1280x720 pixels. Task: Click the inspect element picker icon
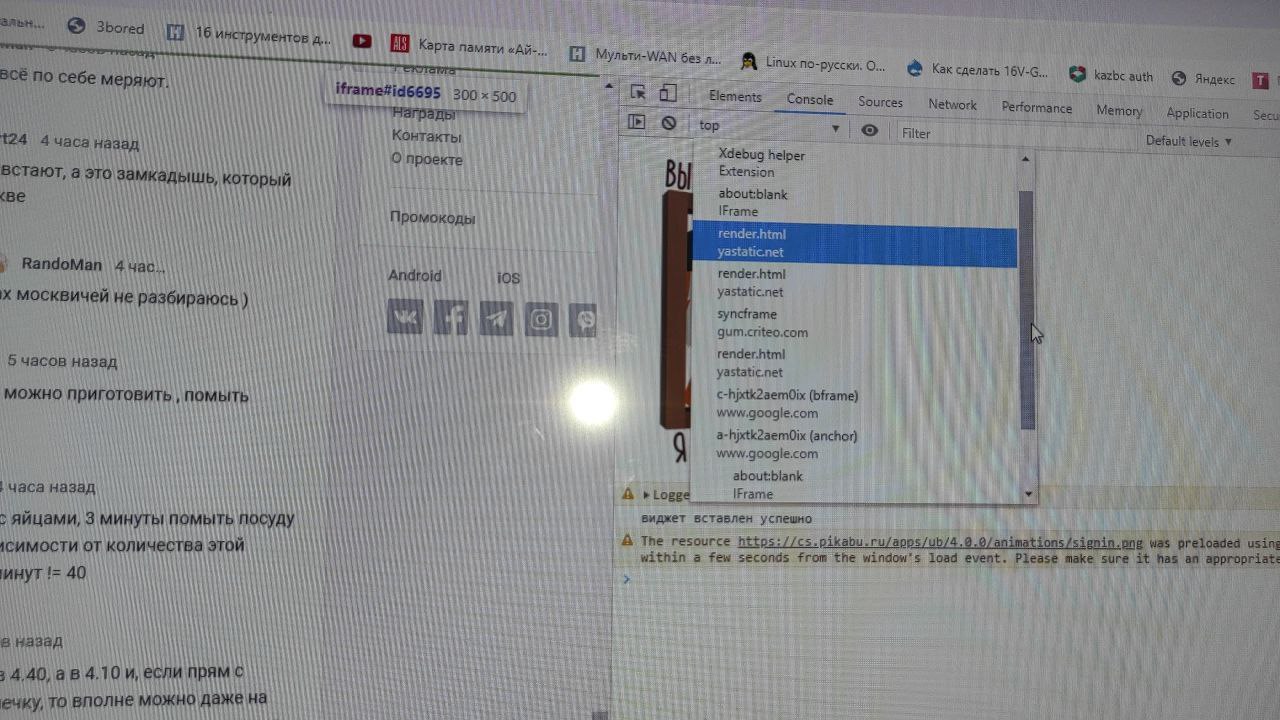coord(637,93)
